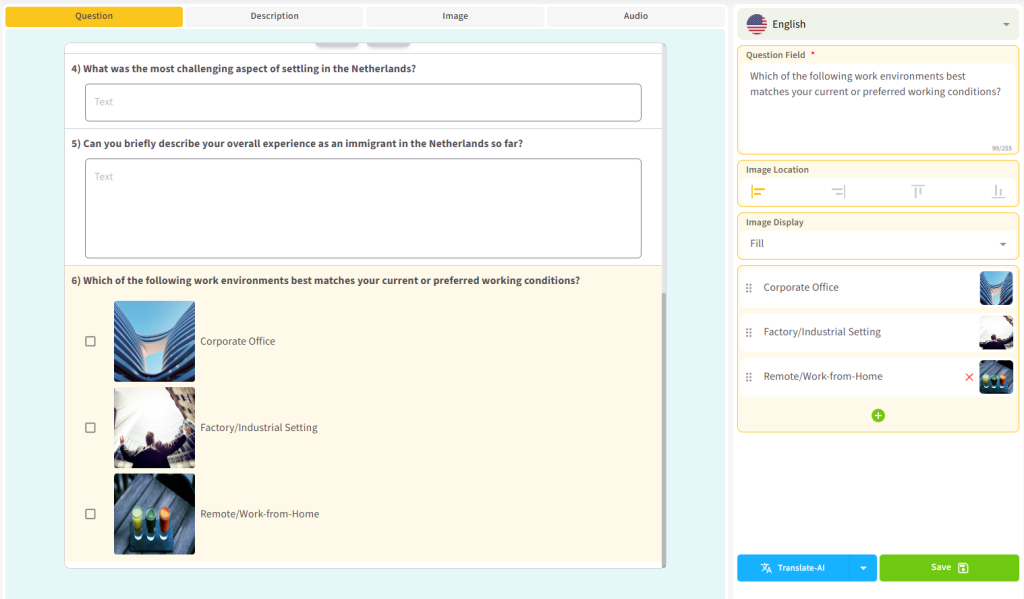The width and height of the screenshot is (1024, 599).
Task: Set image location to left alignment
Action: point(758,191)
